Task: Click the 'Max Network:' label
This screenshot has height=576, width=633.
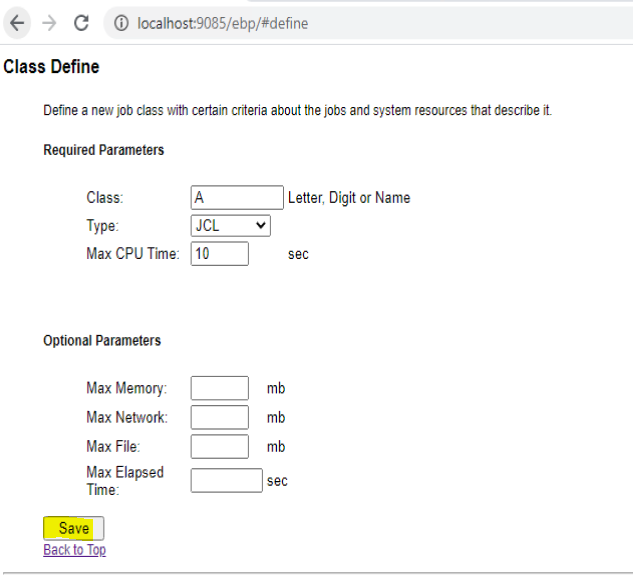Action: (127, 417)
